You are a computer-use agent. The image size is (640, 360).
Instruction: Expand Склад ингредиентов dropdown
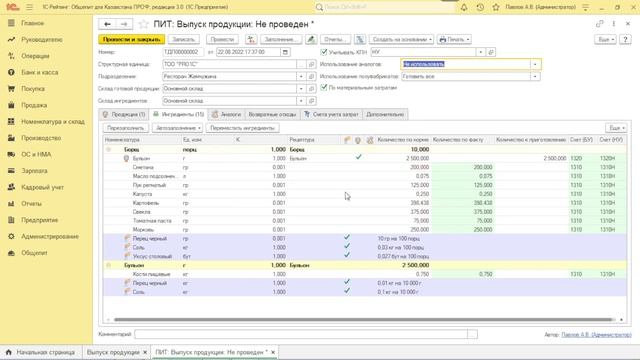(x=301, y=101)
